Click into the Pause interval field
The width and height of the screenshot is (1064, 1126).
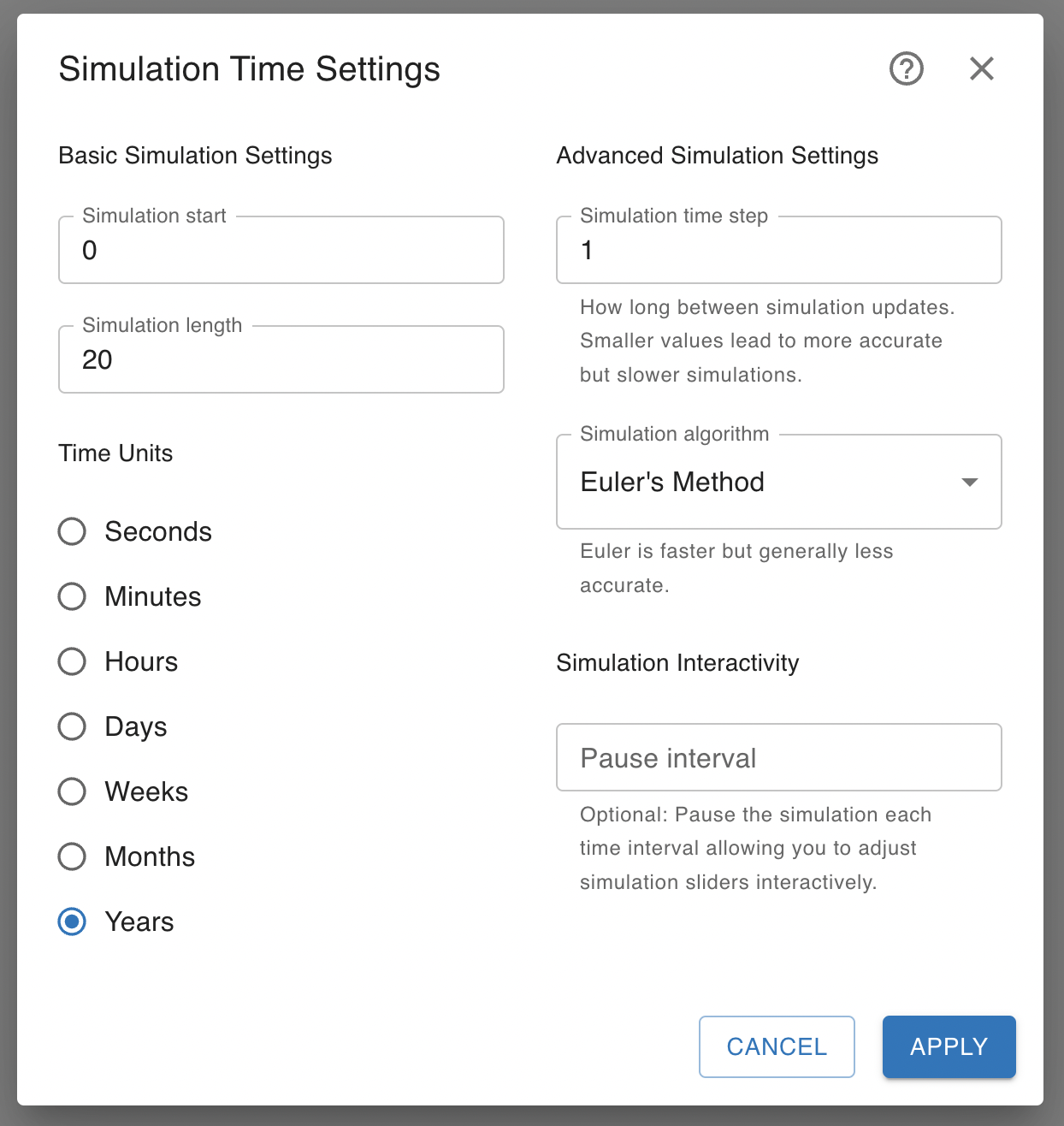778,758
